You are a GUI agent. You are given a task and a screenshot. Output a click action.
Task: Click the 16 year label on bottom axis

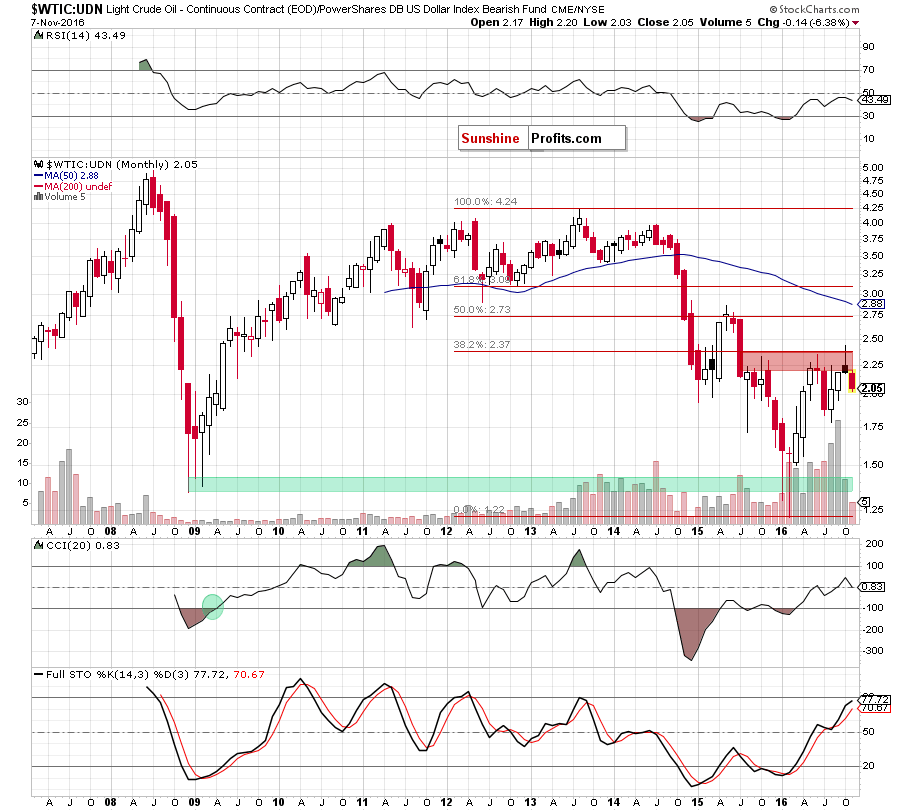(781, 802)
